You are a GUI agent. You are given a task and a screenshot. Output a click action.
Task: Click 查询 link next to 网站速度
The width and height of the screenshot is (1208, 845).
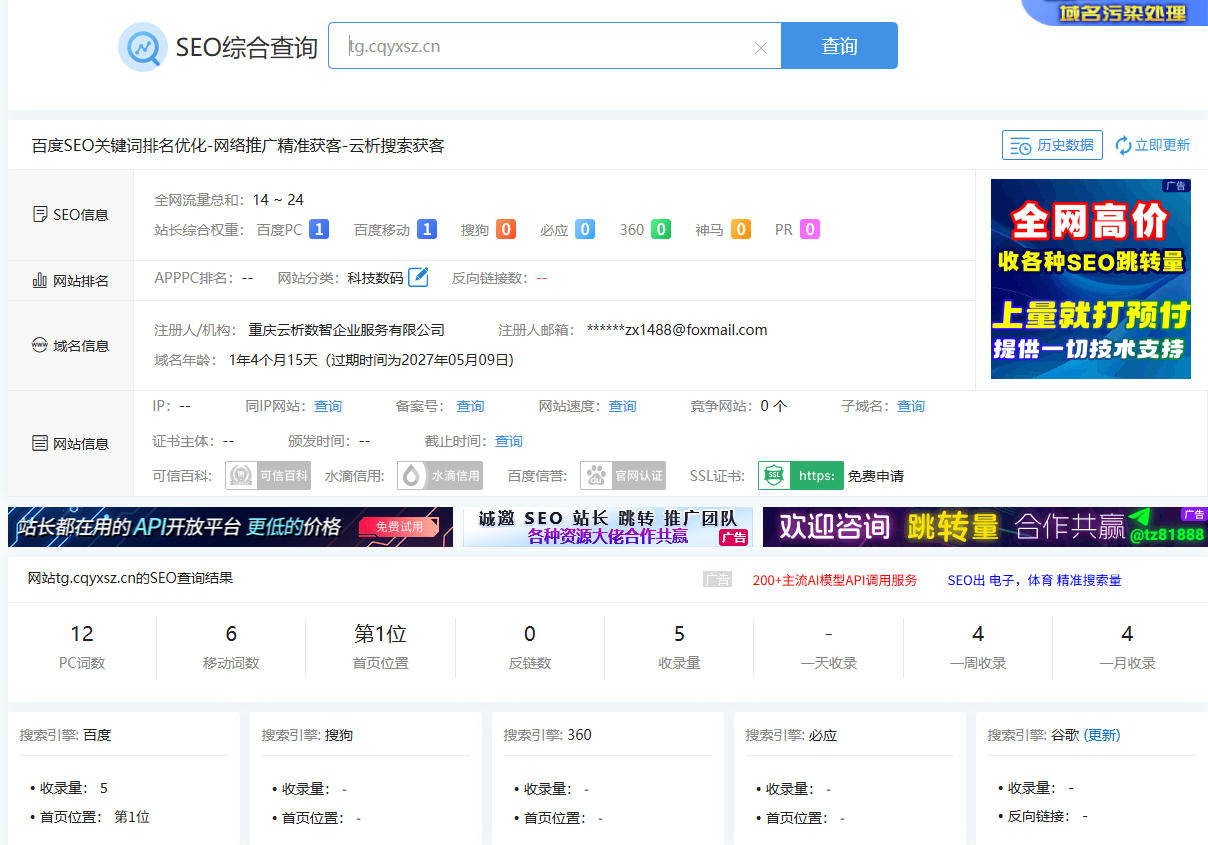[622, 406]
